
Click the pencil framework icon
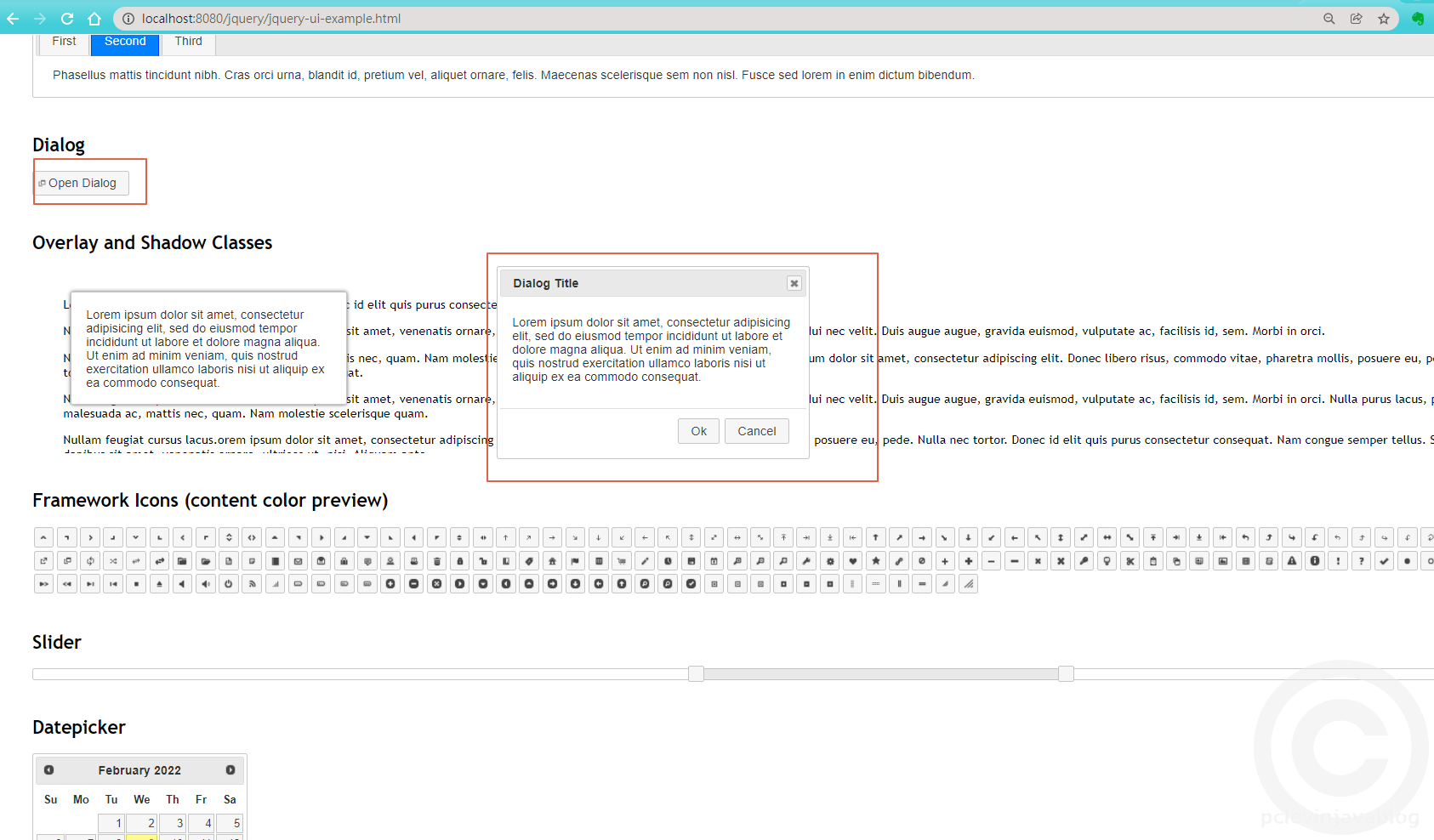click(x=645, y=561)
